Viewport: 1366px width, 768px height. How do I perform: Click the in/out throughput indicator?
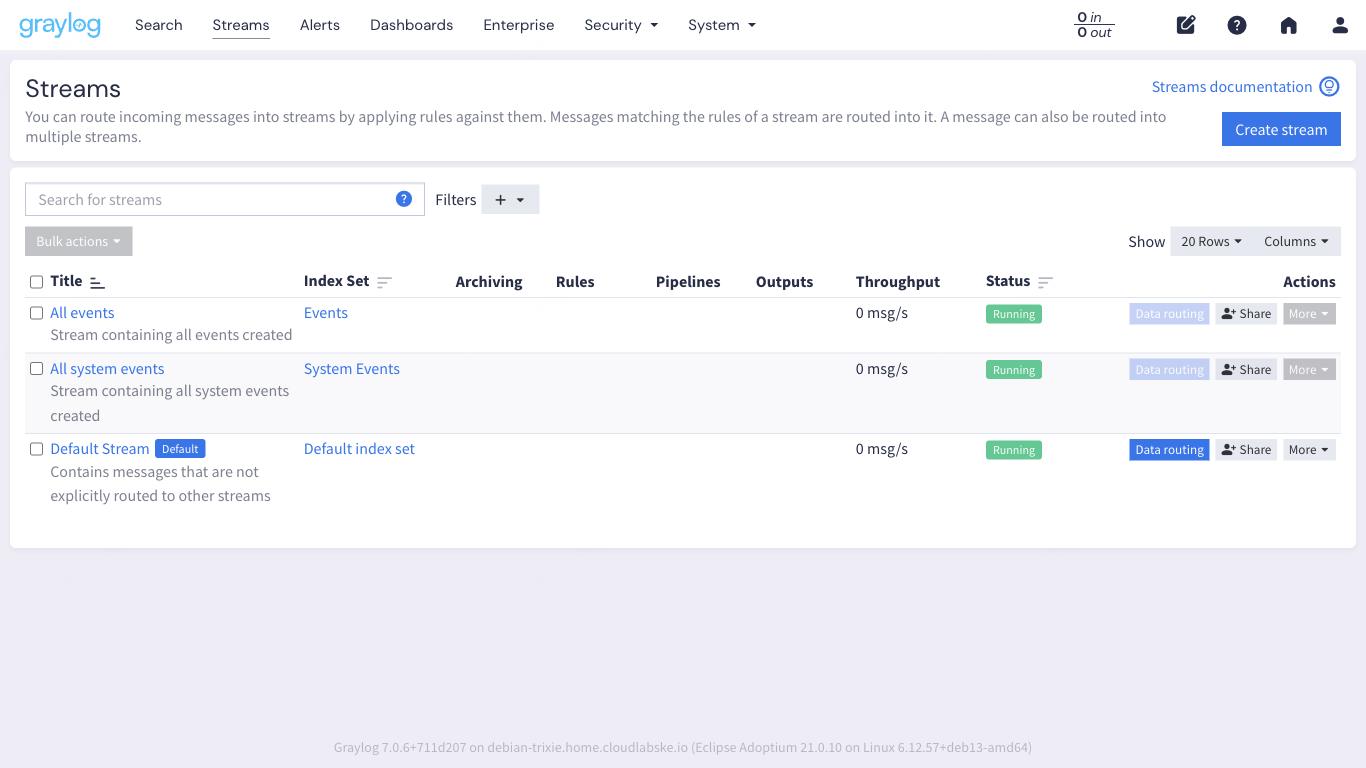(x=1093, y=25)
